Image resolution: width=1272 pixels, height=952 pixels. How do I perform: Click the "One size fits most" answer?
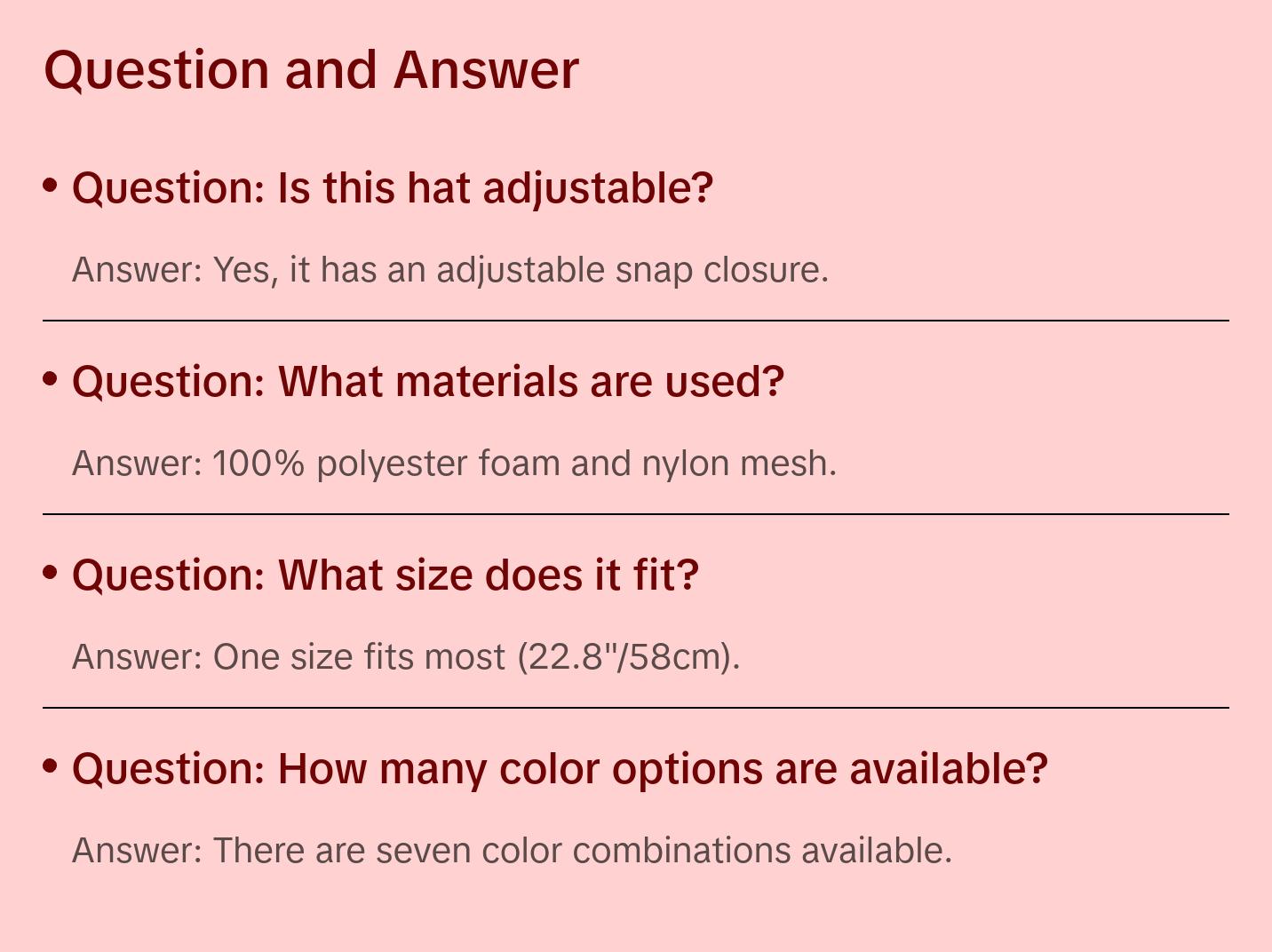tap(406, 657)
